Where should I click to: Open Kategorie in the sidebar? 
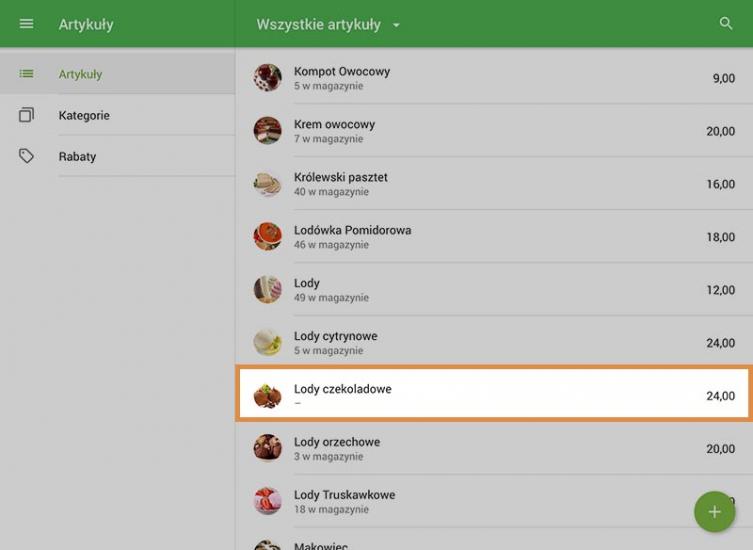(117, 115)
